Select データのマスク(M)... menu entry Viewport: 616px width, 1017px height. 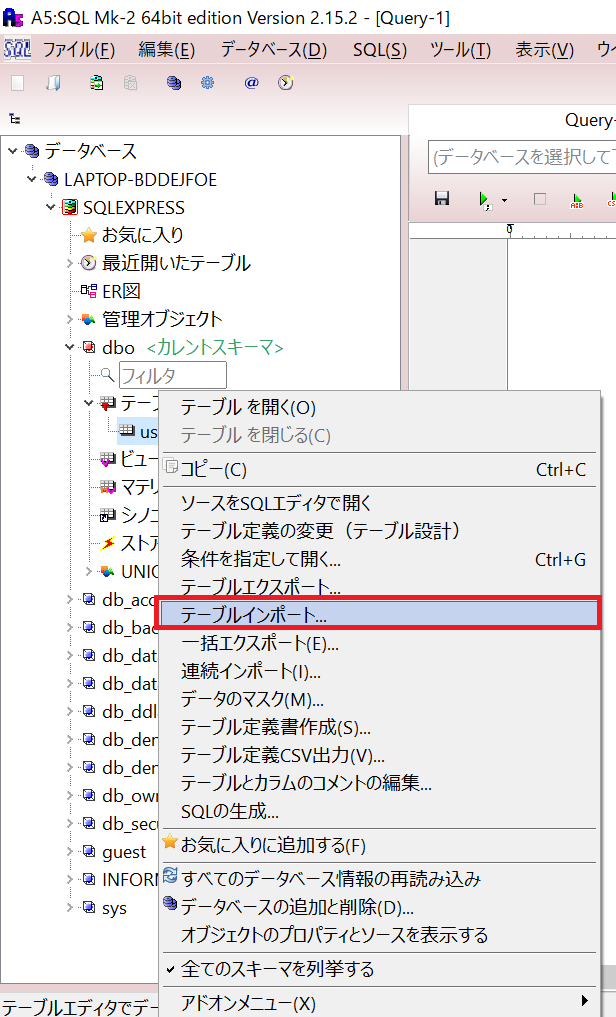(x=379, y=699)
